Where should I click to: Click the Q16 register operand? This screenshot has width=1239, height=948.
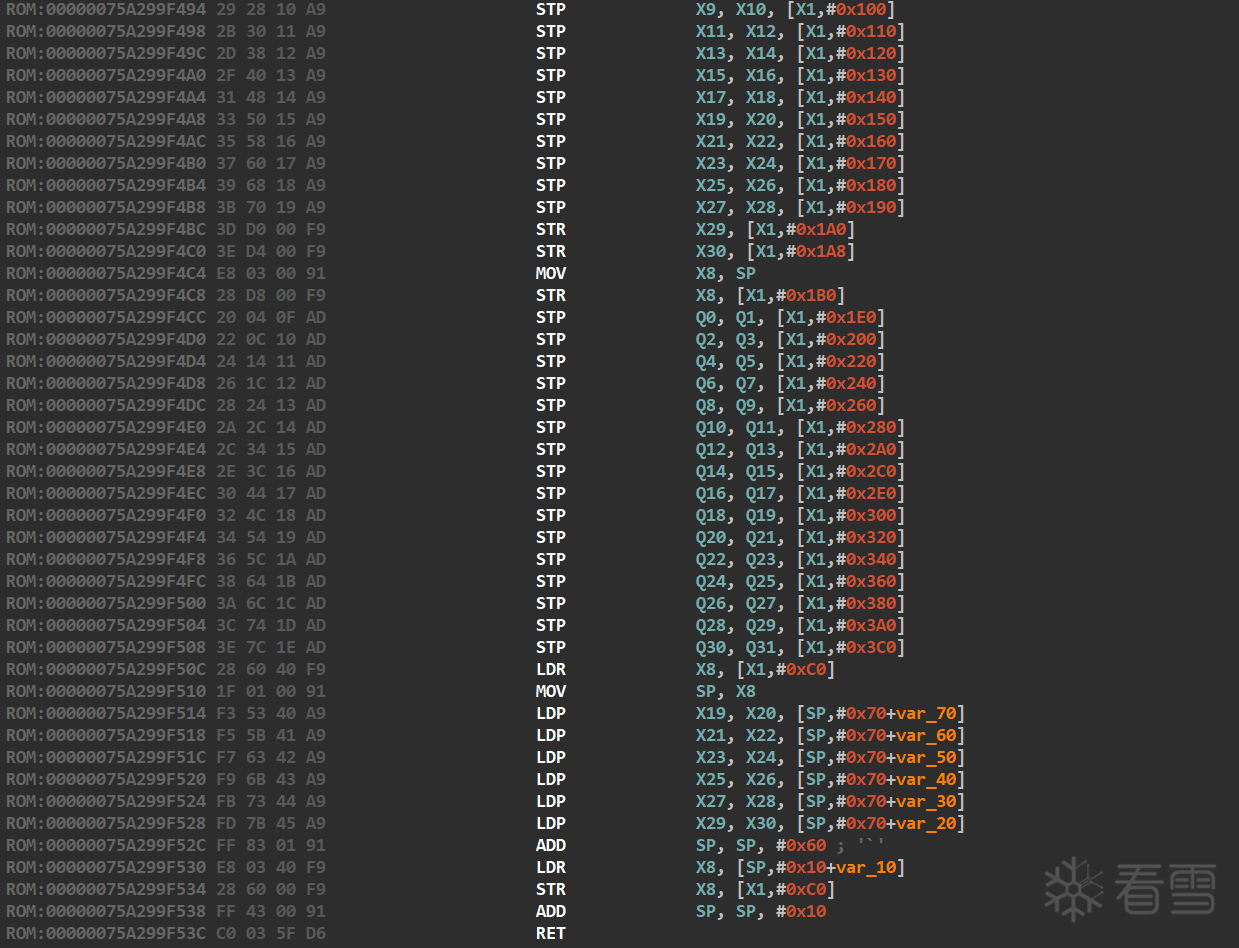coord(711,493)
